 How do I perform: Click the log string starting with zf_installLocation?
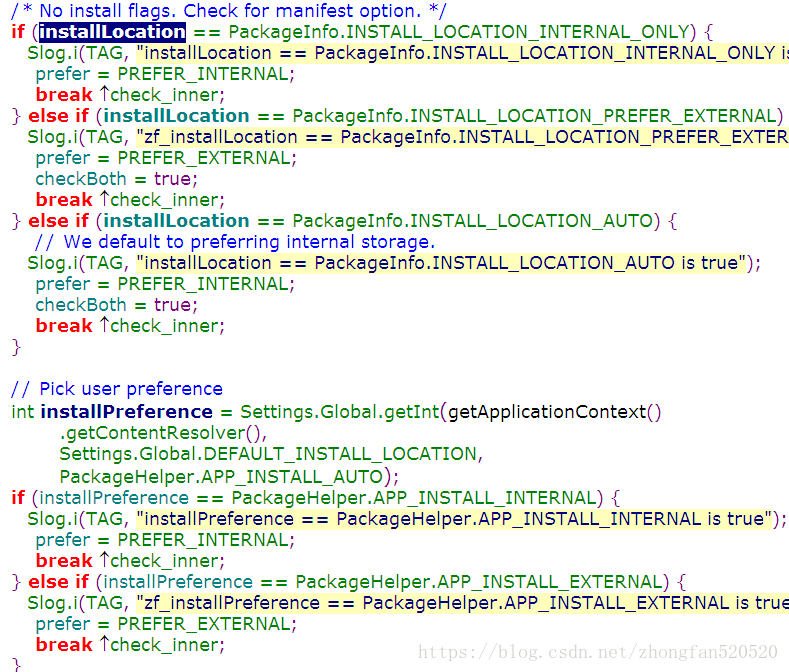tap(462, 137)
